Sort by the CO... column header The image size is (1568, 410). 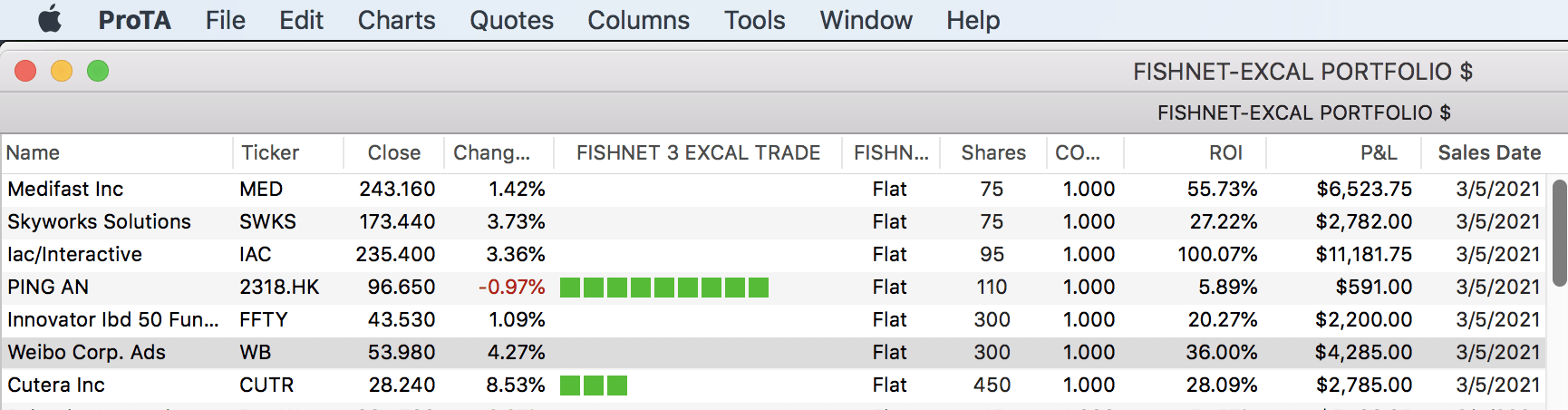[1085, 152]
